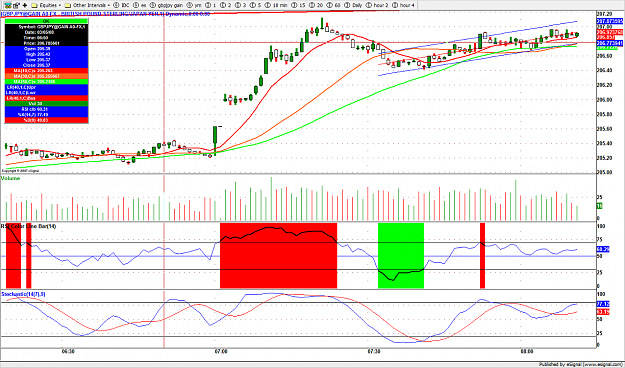
Task: Select the es toolbar shortcut
Action: click(x=140, y=6)
